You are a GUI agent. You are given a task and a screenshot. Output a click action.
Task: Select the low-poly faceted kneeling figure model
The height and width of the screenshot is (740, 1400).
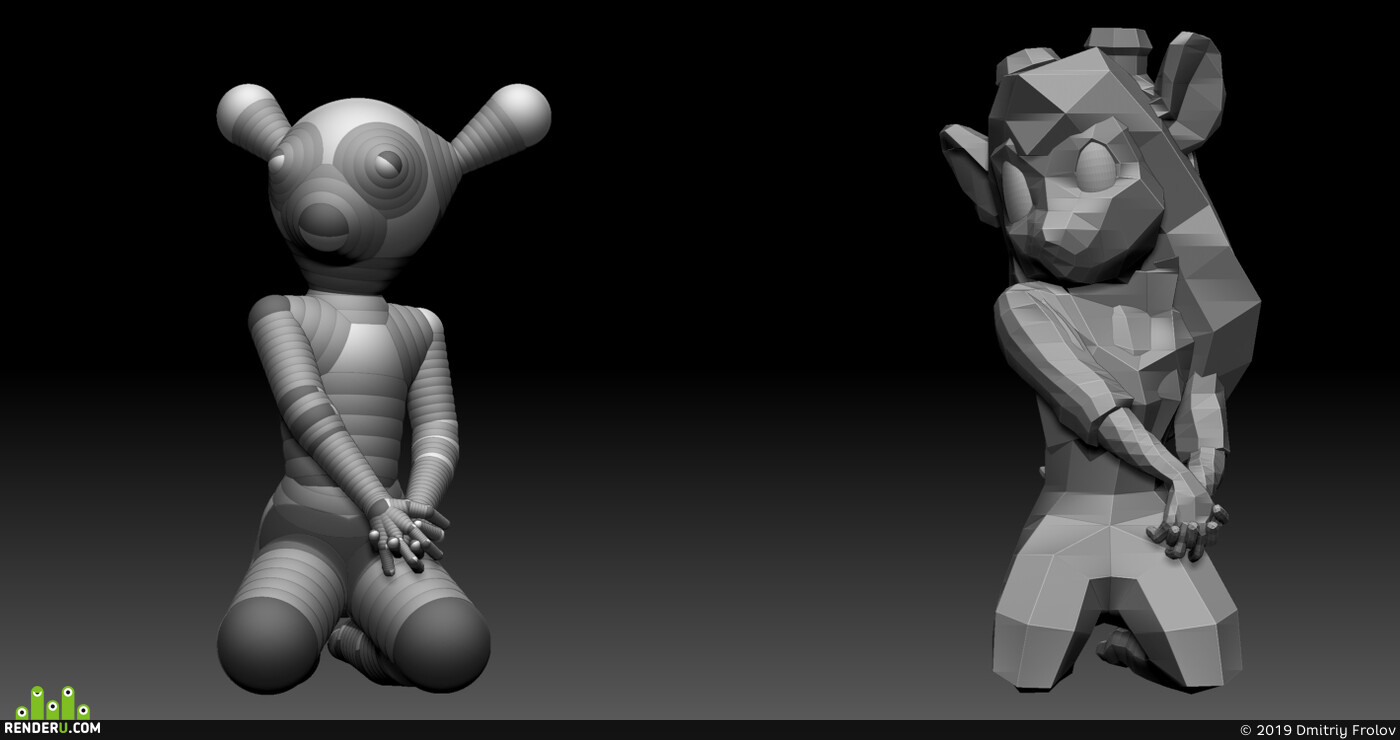(1100, 360)
